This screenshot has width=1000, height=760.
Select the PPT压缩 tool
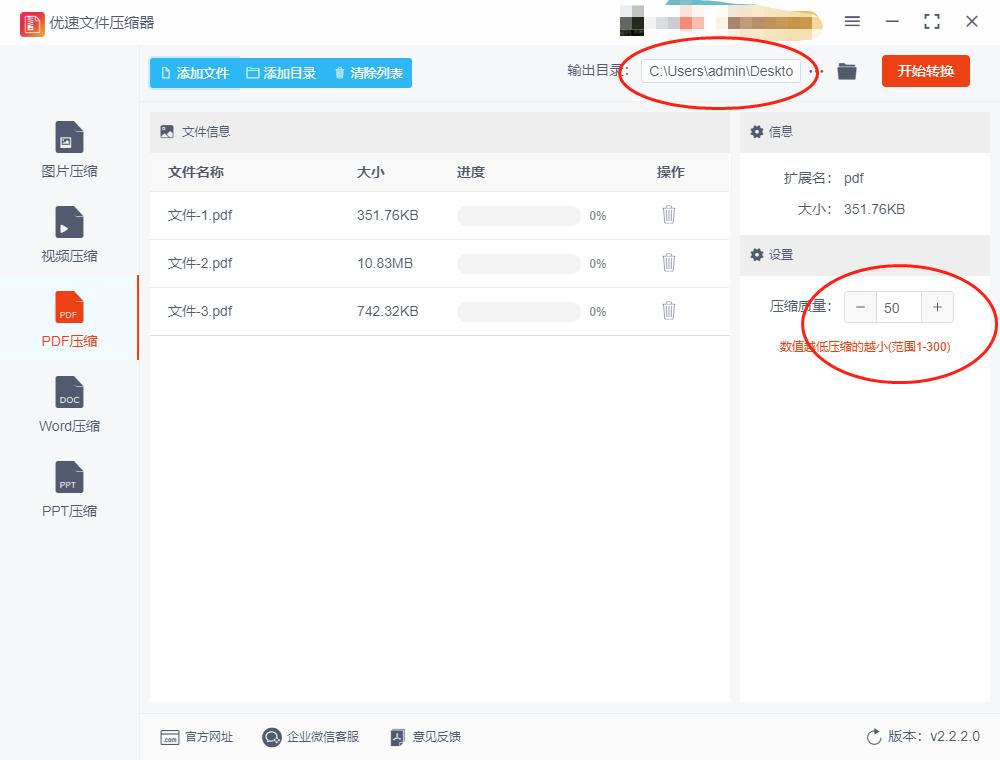(x=67, y=488)
